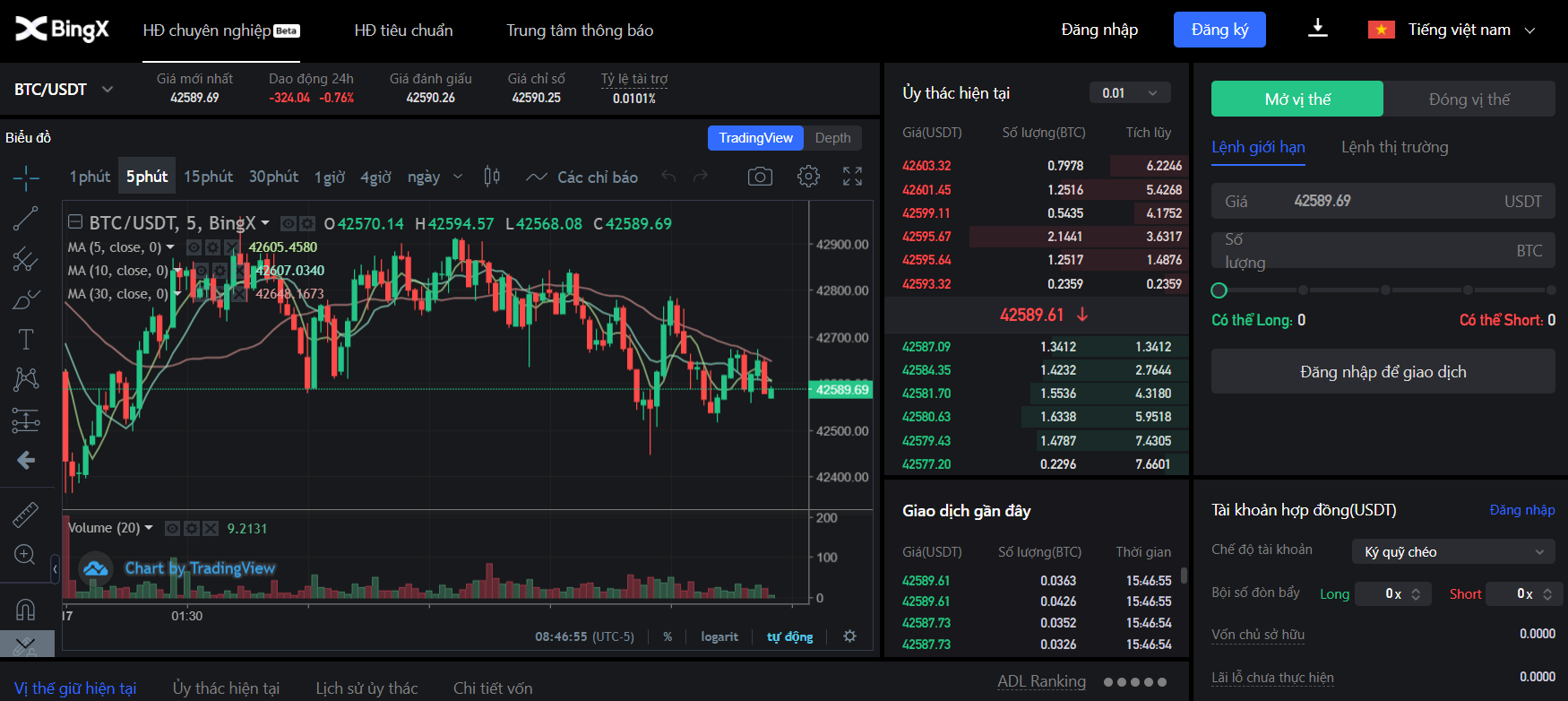Screen dimensions: 1568x701
Task: Click Đăng nhập in the header
Action: 1099,30
